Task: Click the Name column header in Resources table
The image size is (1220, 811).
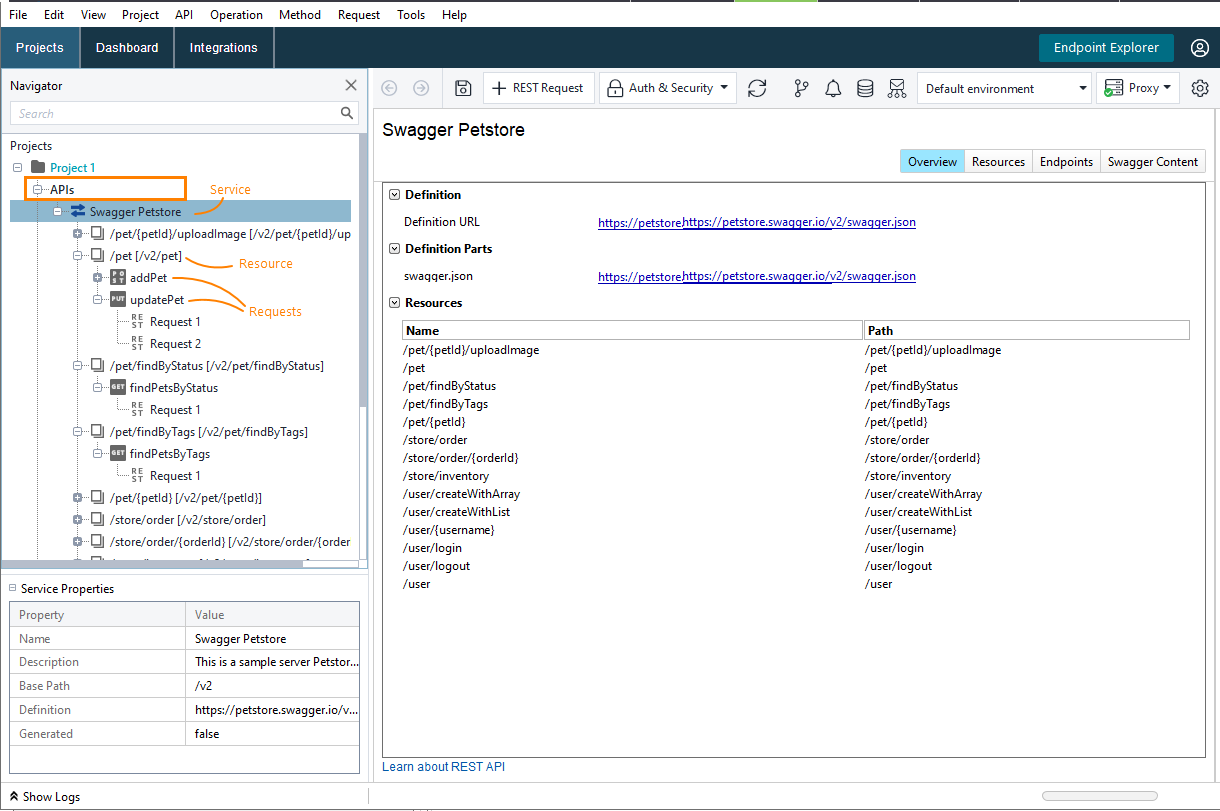Action: [x=632, y=330]
